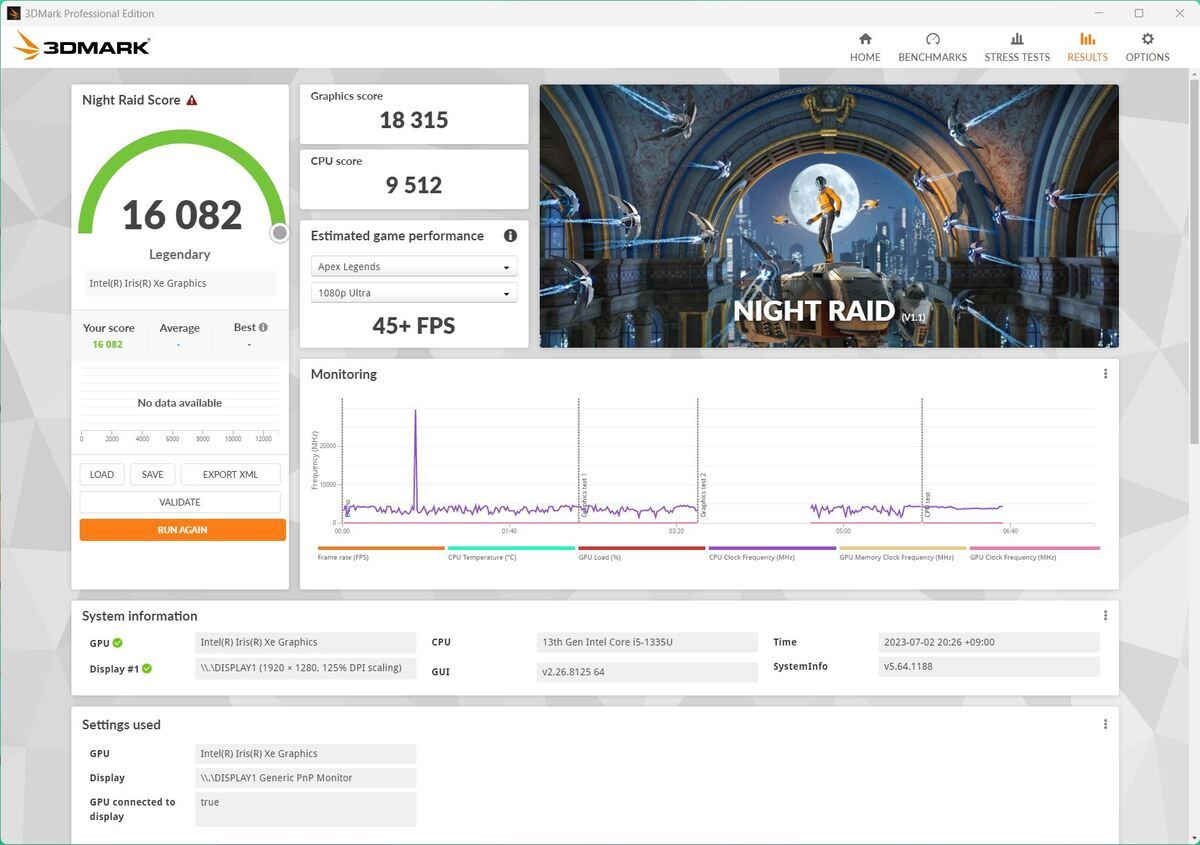Click the Graphics test 2 marker in the chart

coord(703,494)
